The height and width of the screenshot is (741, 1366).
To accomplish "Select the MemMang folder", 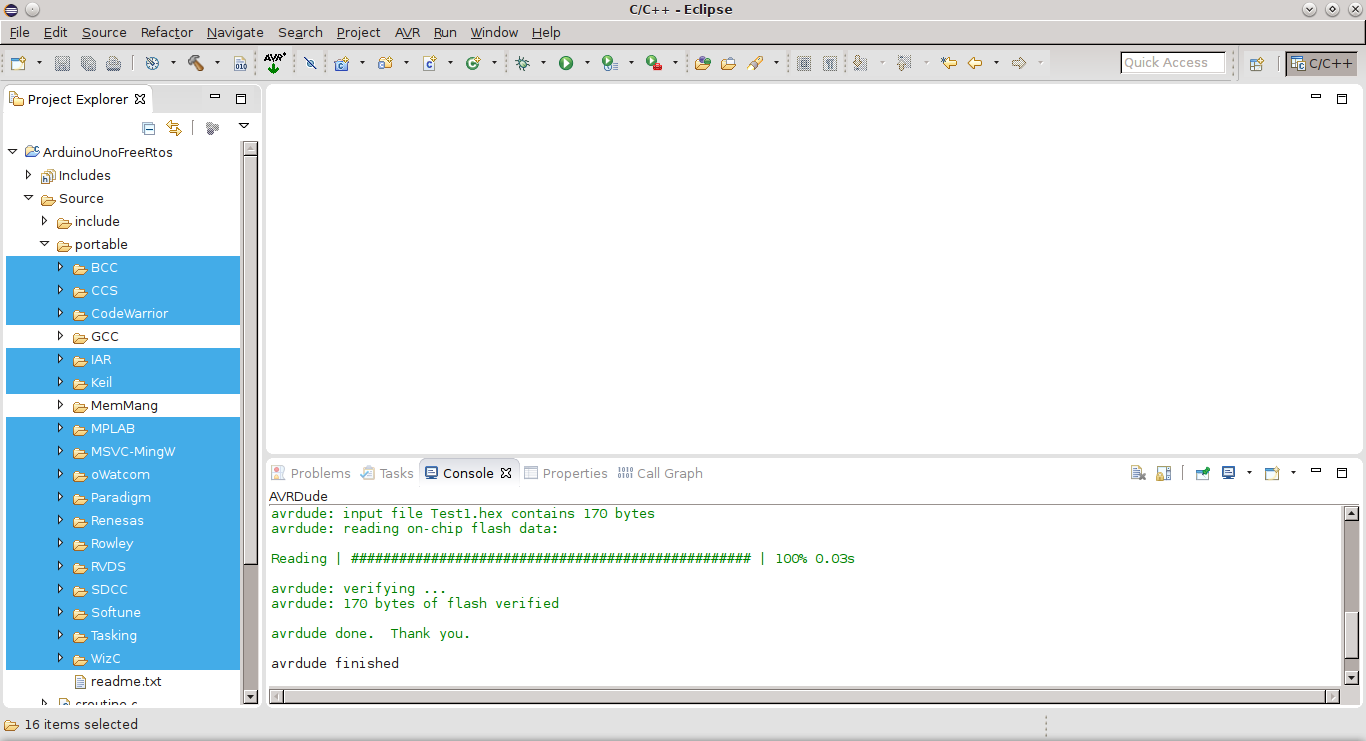I will click(x=122, y=405).
